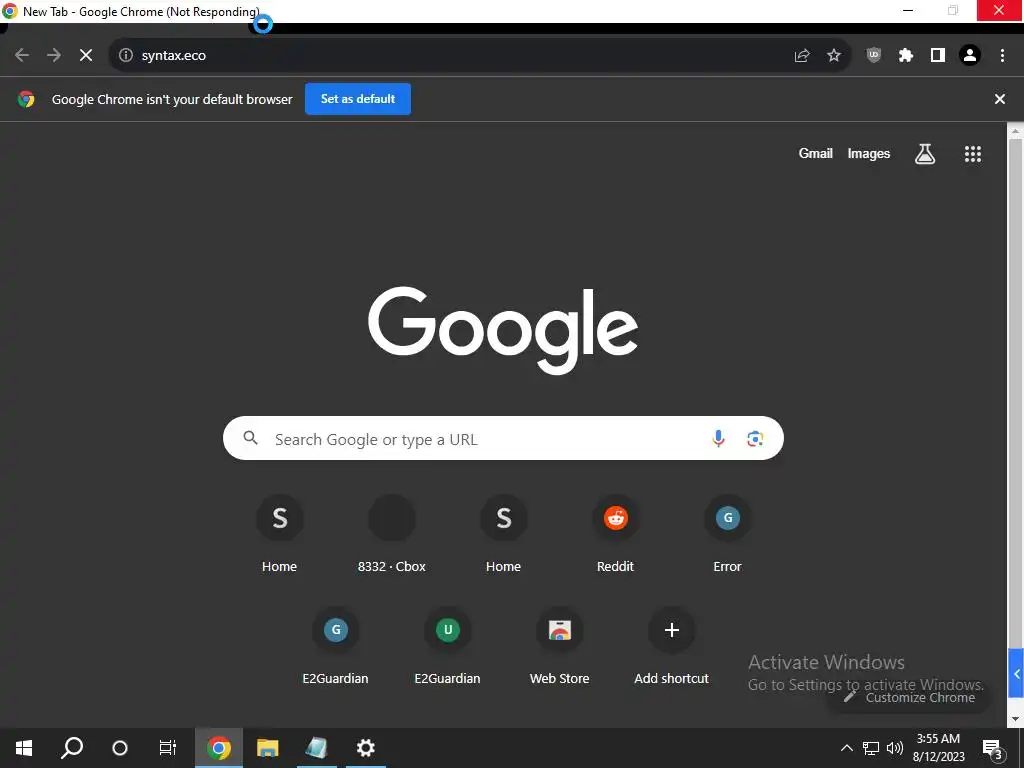Click the address bar showing syntax.eco
This screenshot has width=1024, height=768.
tap(480, 56)
